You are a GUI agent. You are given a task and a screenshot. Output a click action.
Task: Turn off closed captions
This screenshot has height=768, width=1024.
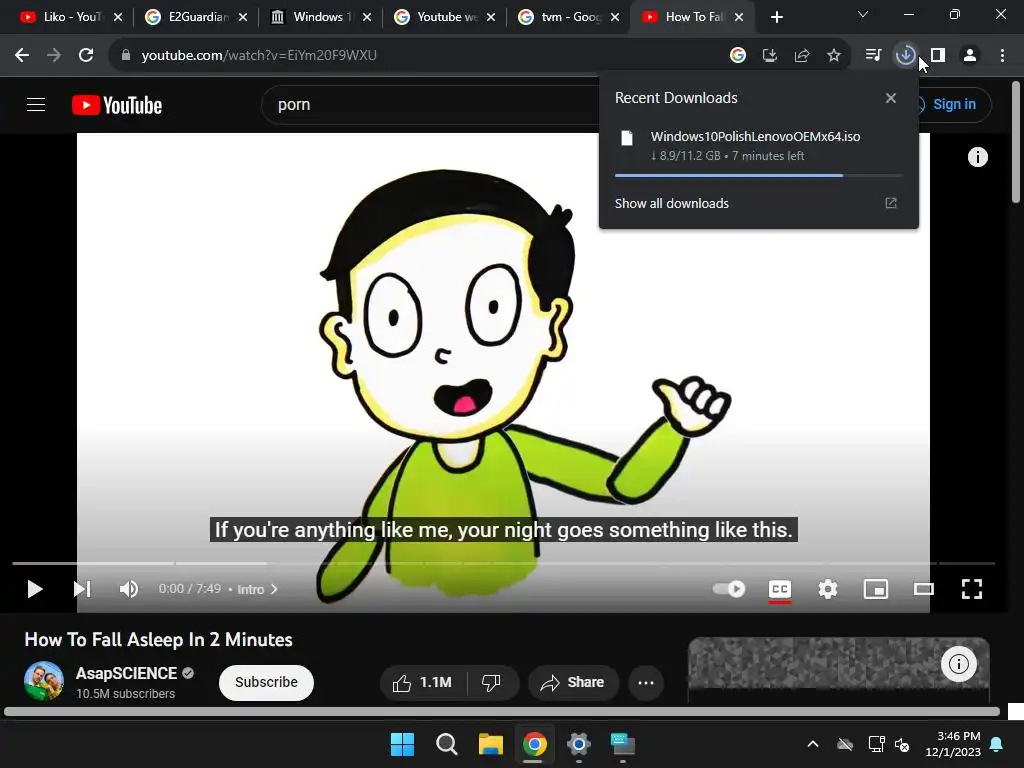point(780,590)
